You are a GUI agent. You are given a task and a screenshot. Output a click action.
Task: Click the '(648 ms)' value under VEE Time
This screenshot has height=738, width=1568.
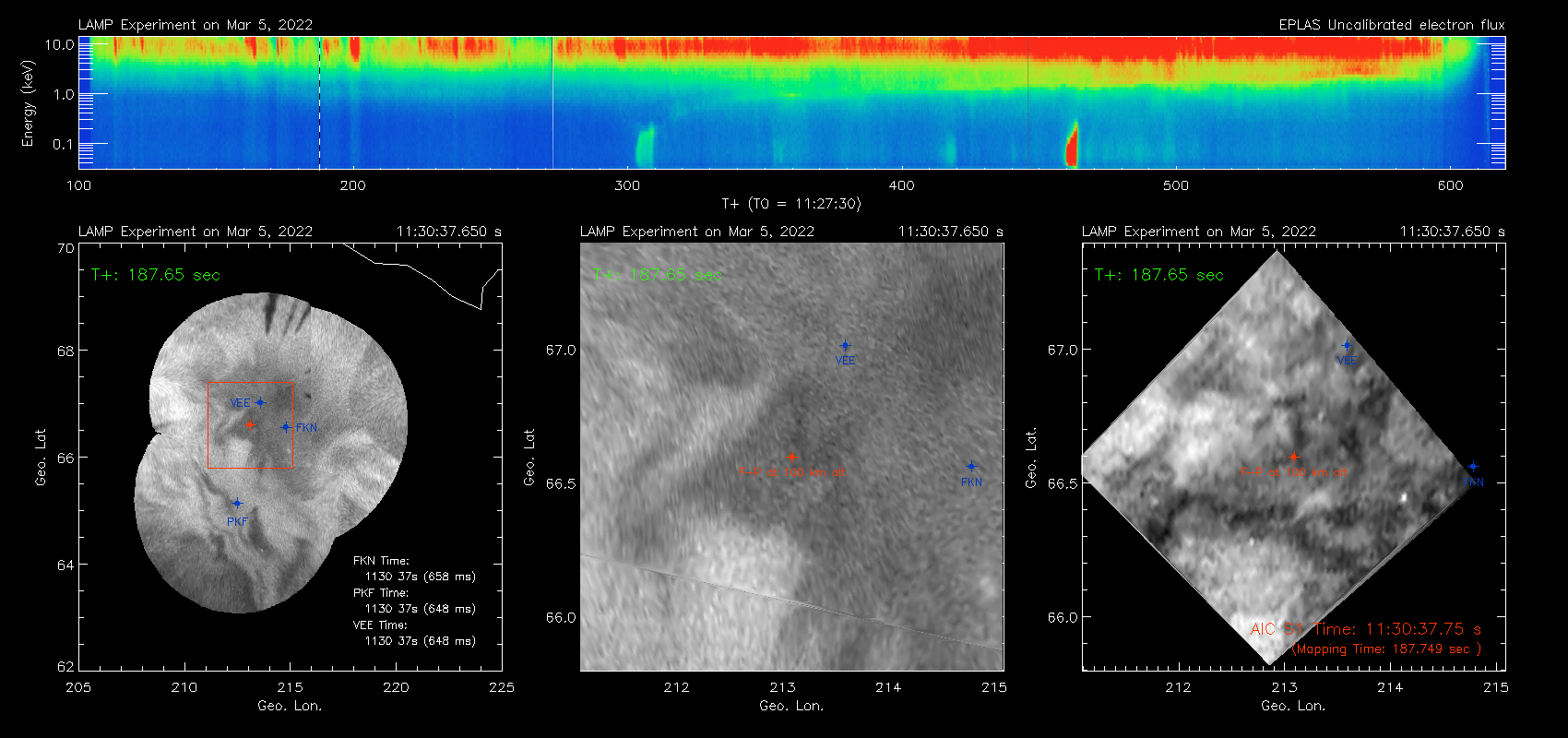(450, 641)
